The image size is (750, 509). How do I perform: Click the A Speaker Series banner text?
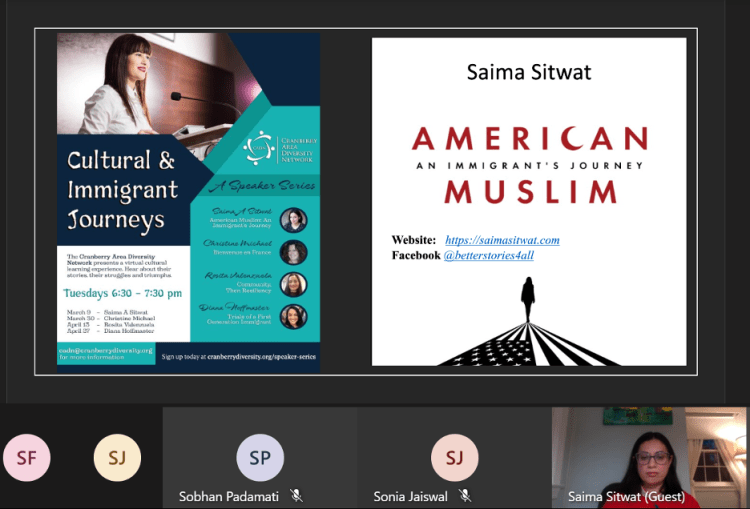[264, 186]
